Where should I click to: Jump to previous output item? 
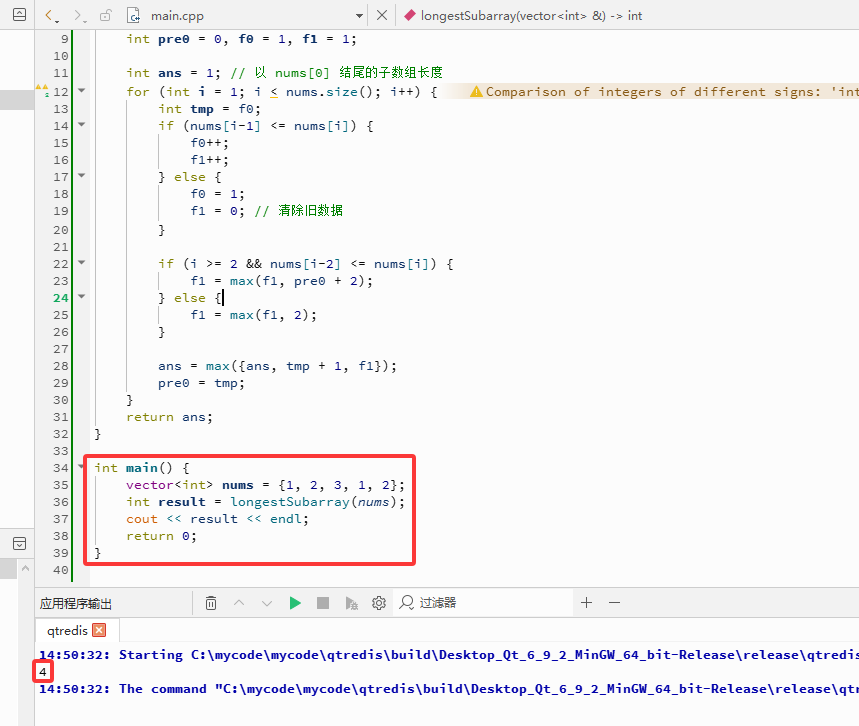click(239, 603)
